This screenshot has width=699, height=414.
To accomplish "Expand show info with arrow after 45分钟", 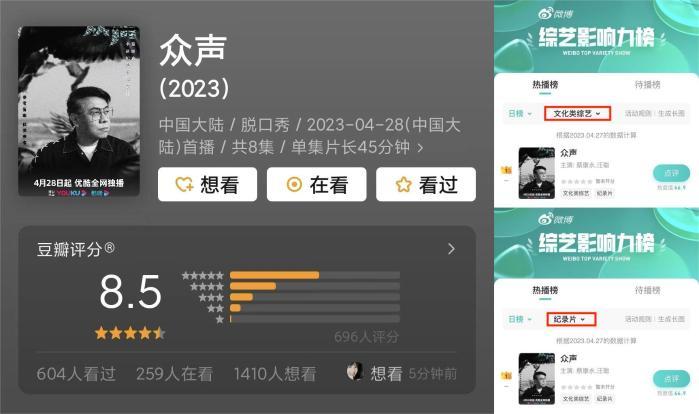I will (419, 148).
